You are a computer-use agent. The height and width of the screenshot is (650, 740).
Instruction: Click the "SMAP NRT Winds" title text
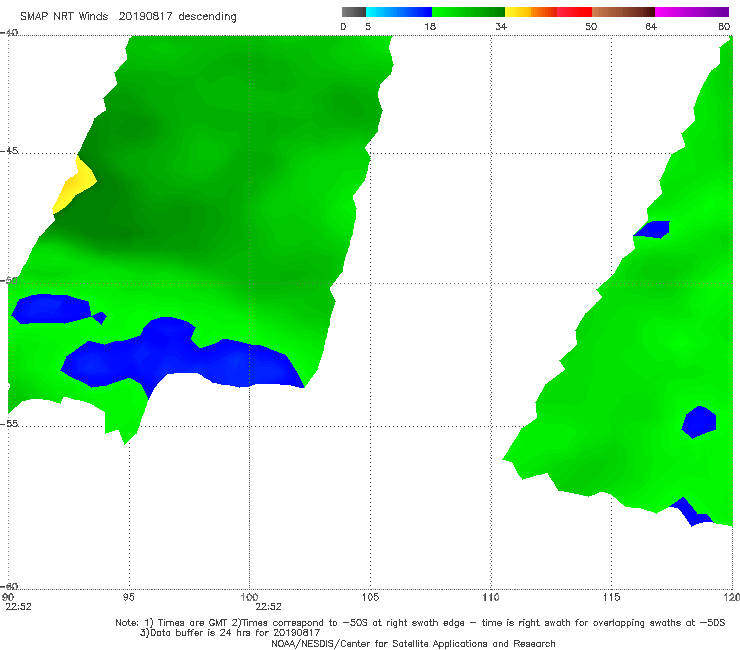64,16
